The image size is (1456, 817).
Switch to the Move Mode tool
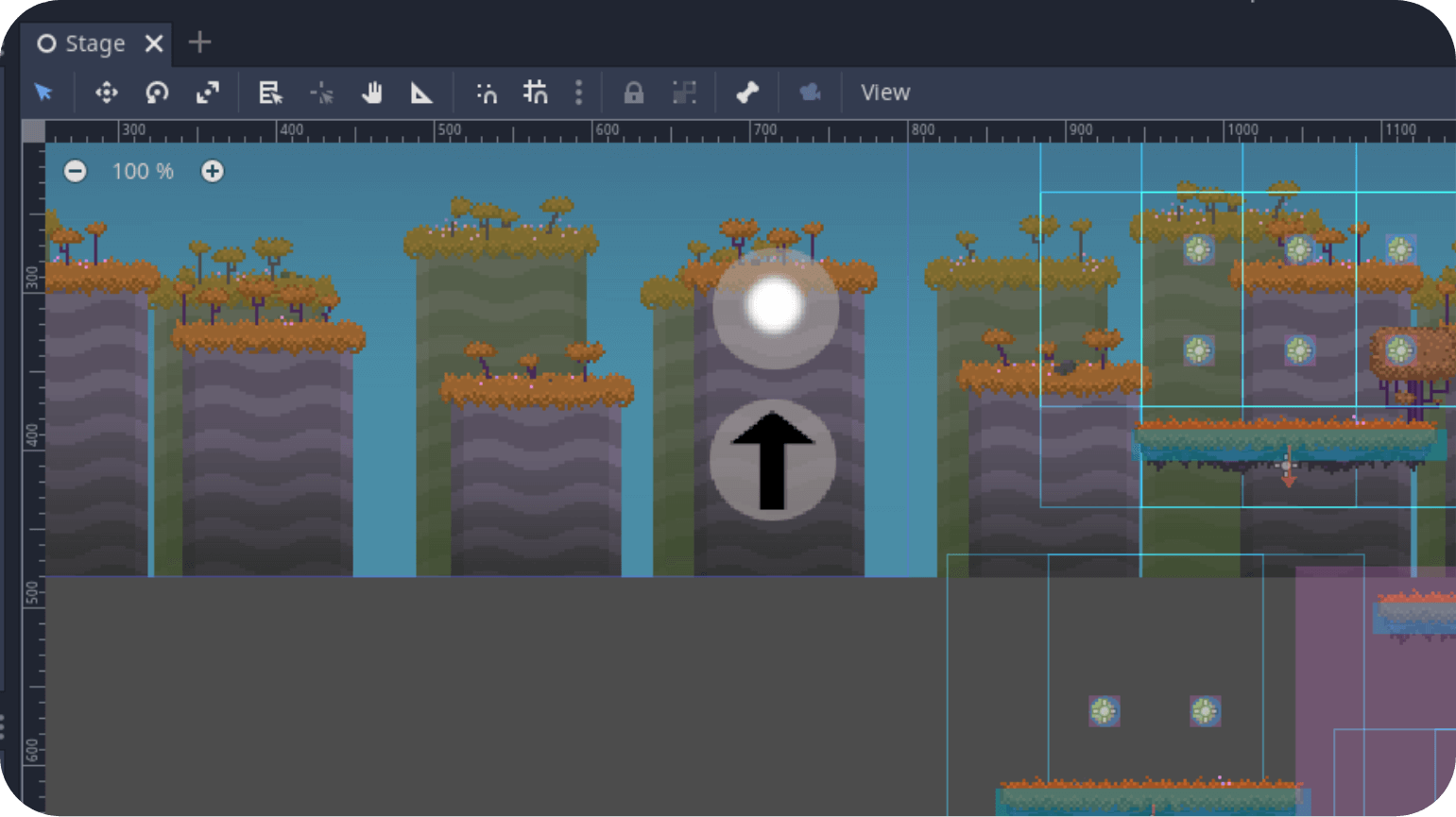[106, 93]
